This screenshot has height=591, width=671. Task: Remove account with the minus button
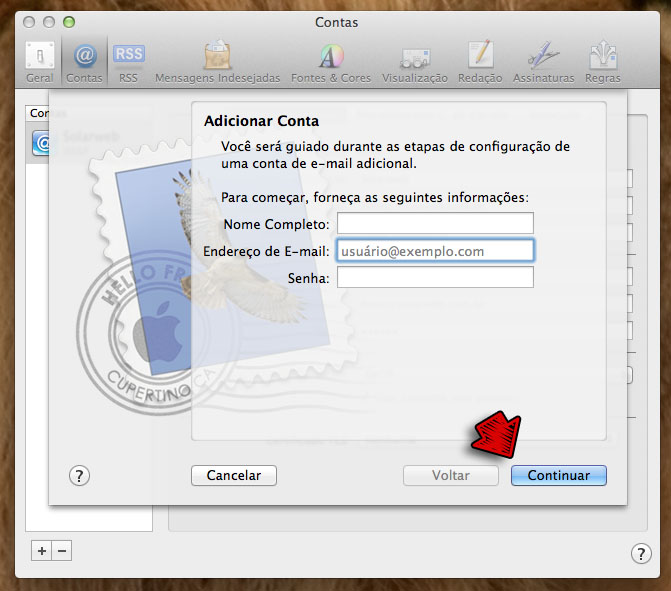[x=62, y=551]
